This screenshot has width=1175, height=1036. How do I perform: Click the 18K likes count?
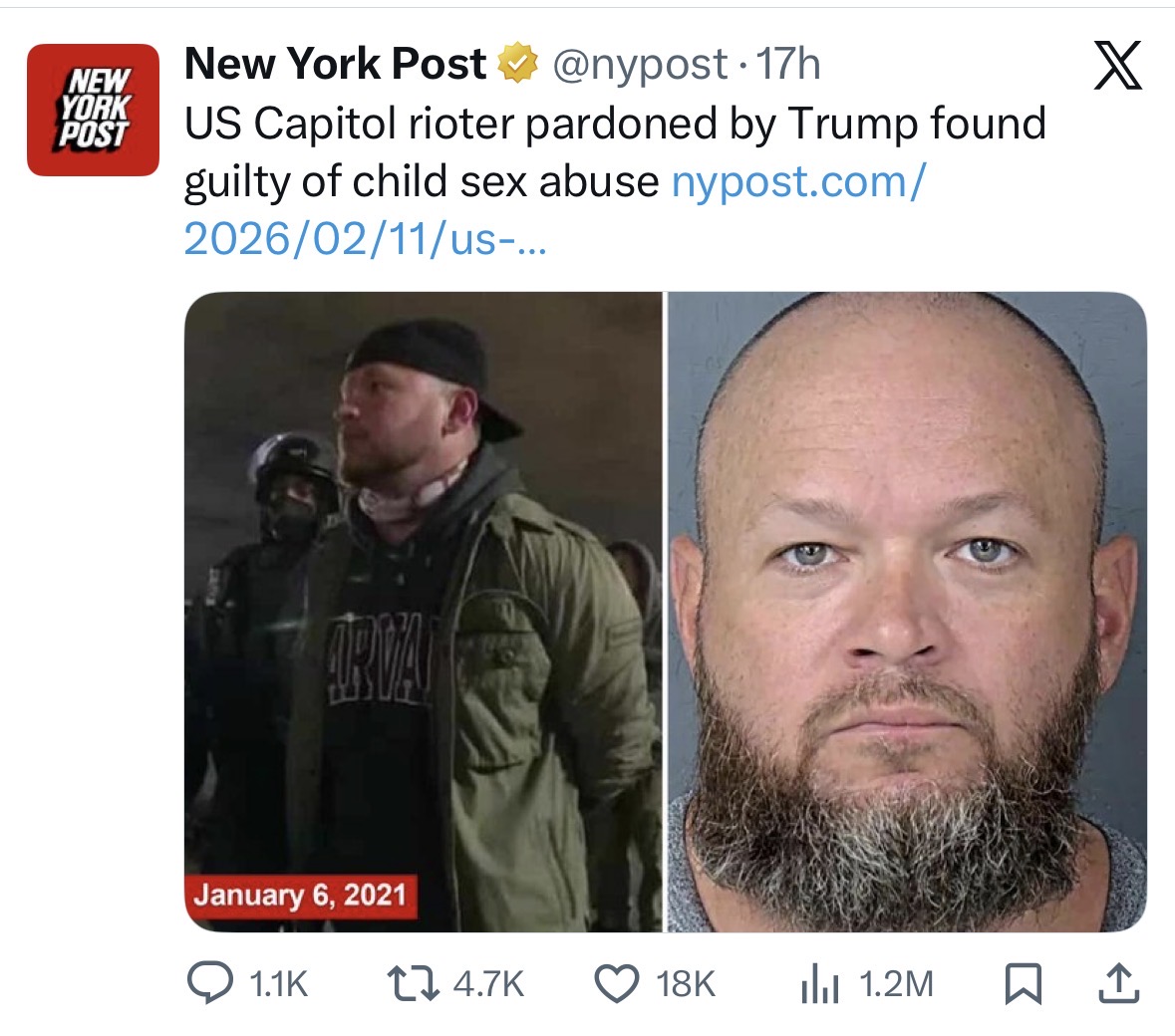686,983
